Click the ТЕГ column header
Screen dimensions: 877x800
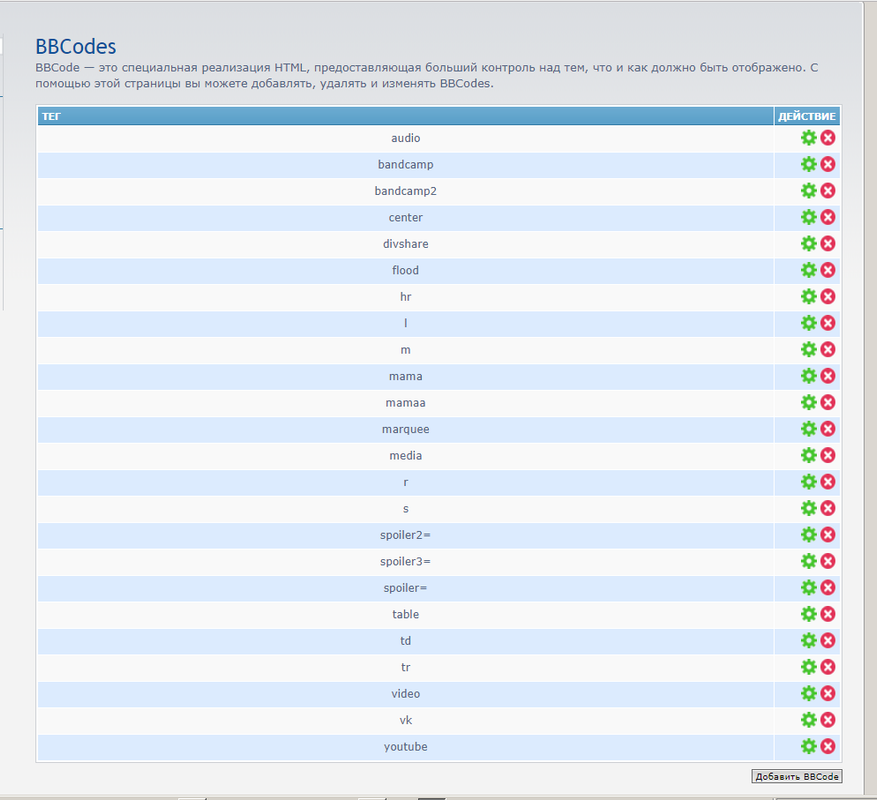coord(406,116)
